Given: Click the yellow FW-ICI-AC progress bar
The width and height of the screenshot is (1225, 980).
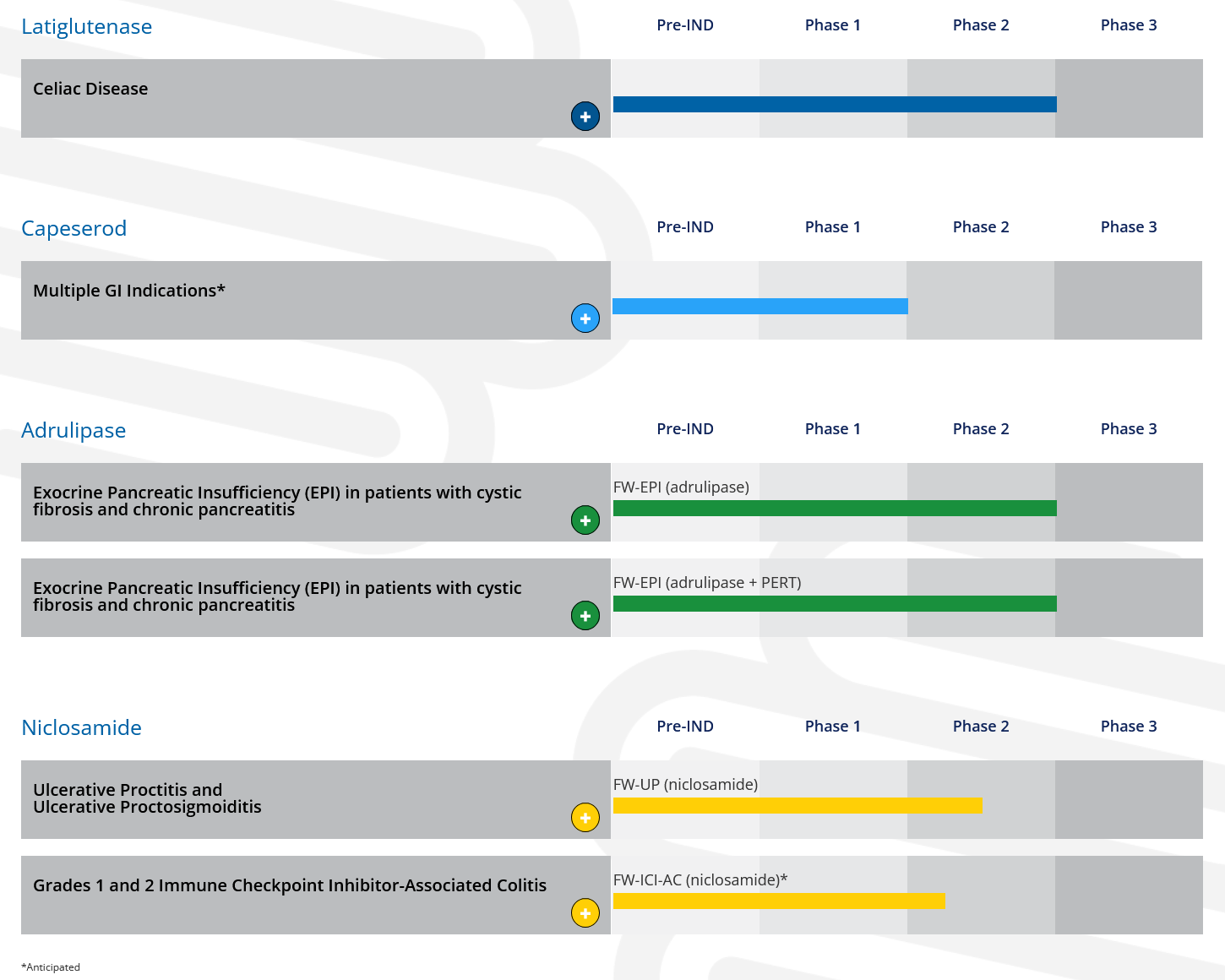Looking at the screenshot, I should coord(779,901).
